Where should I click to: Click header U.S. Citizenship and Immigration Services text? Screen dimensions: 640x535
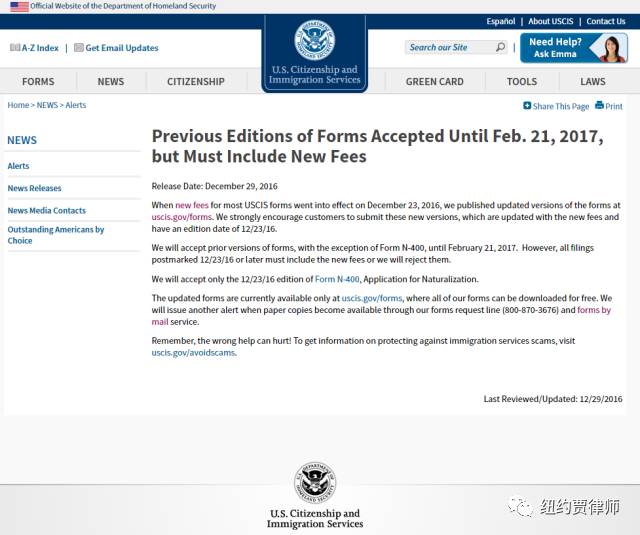[315, 75]
